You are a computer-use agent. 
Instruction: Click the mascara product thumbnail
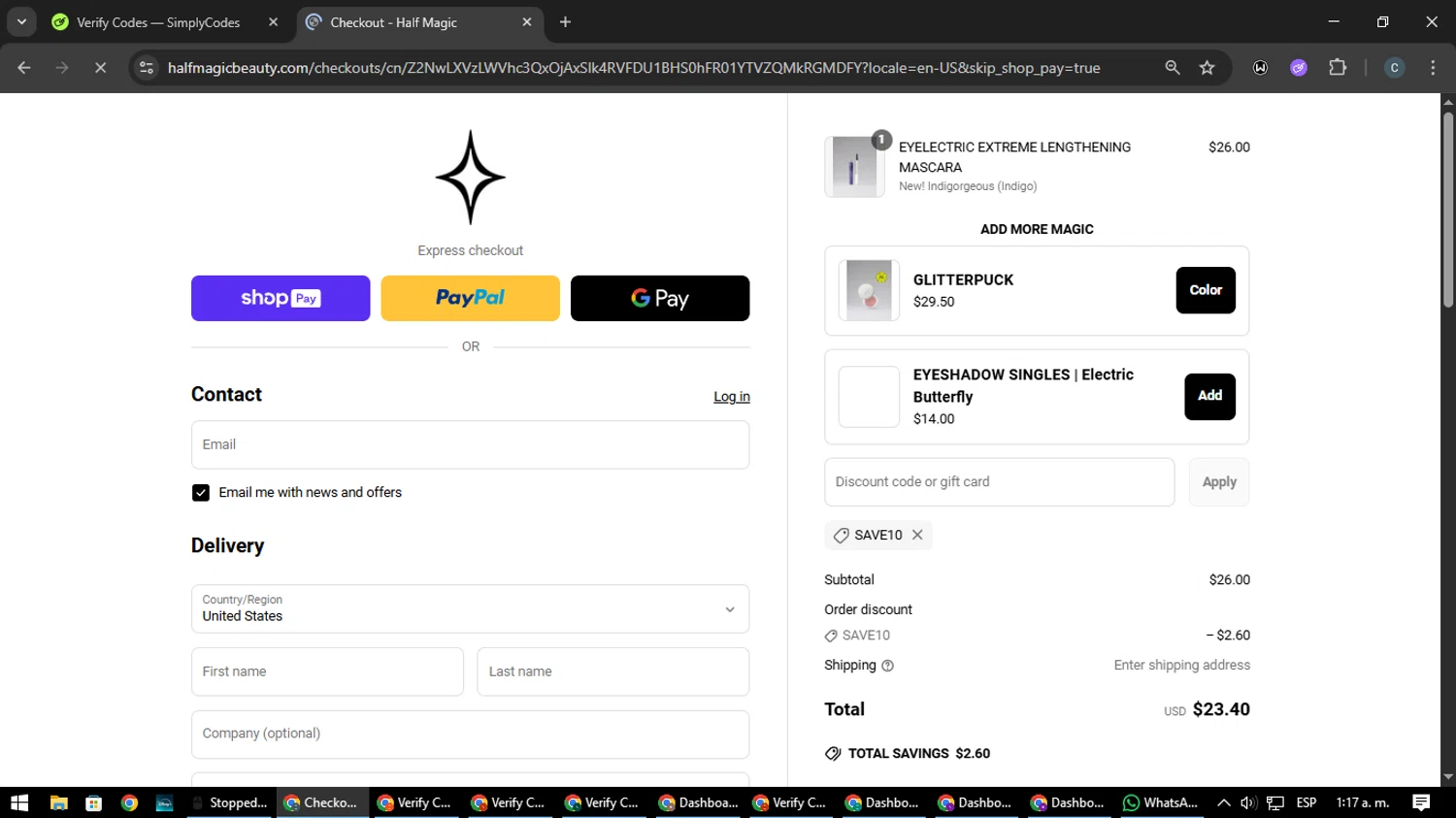(855, 167)
